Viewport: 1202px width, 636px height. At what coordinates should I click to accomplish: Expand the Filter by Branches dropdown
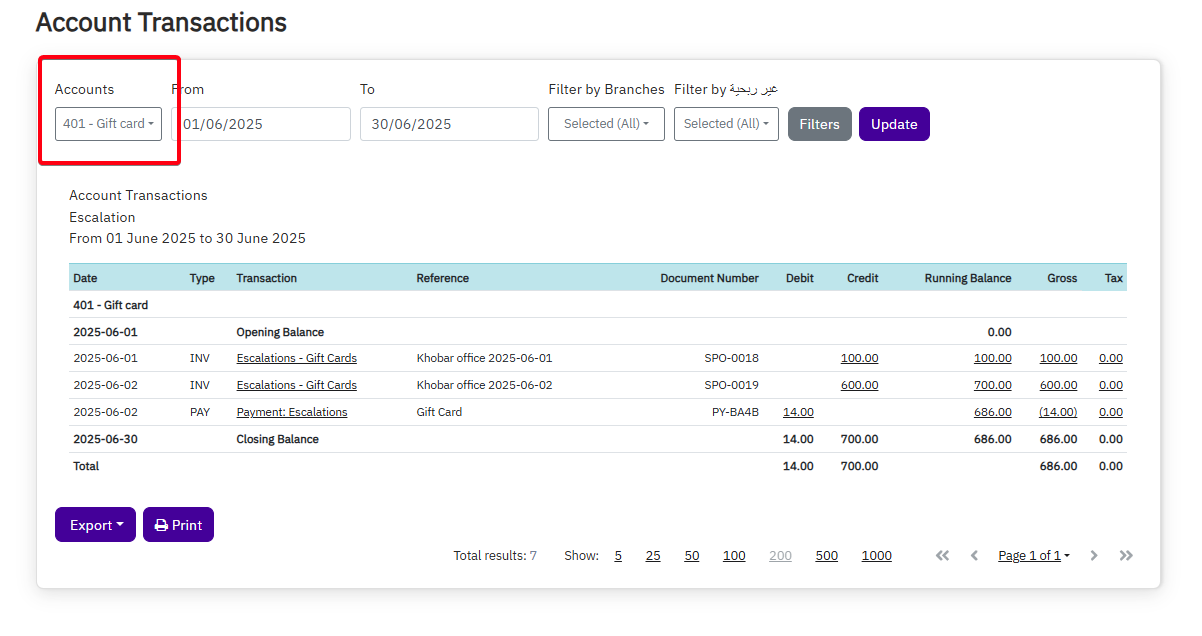(606, 124)
